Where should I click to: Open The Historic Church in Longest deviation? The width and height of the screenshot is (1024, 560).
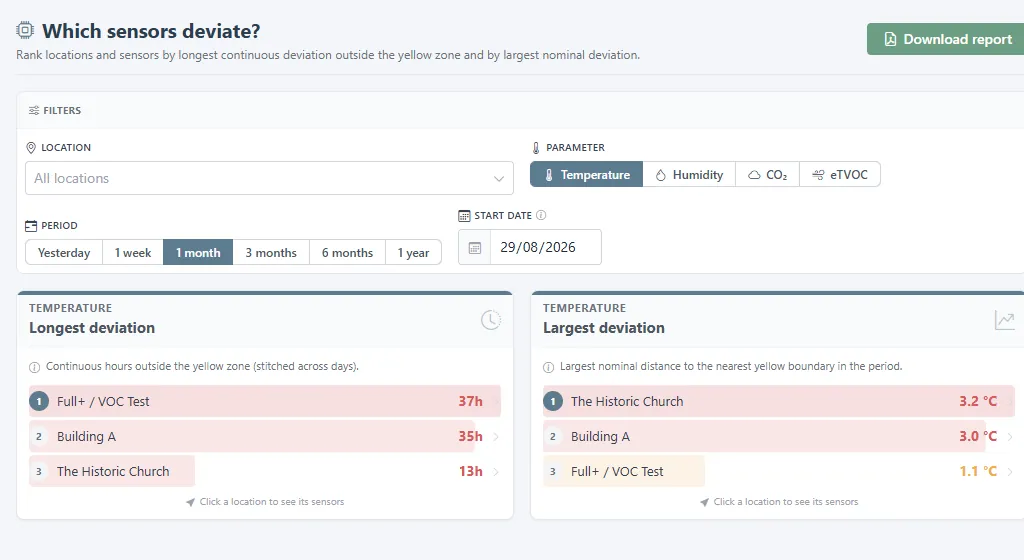[264, 471]
